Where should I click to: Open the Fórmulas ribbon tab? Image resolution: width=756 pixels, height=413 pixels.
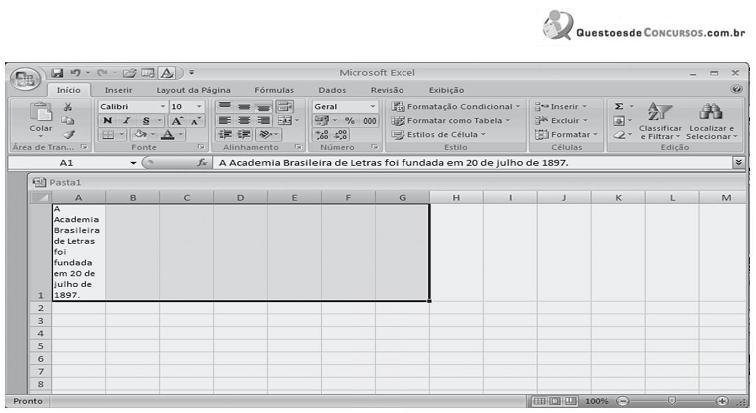pos(274,90)
